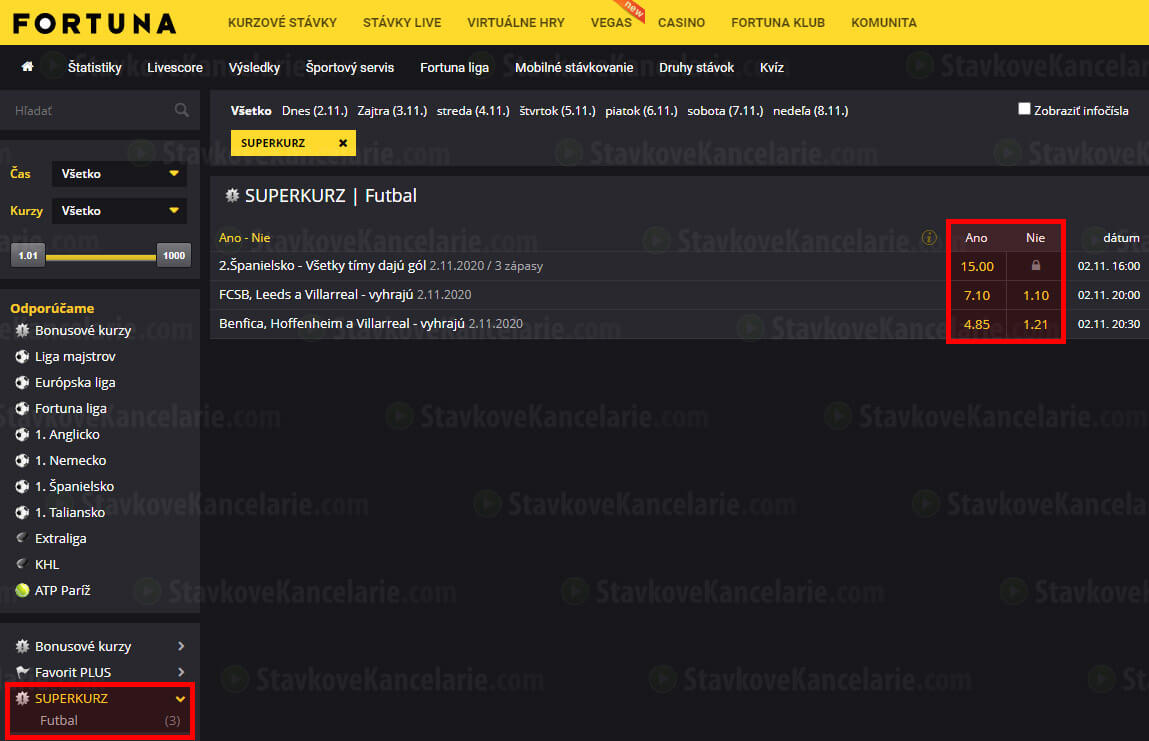Click the Extraliga hockey icon
The height and width of the screenshot is (741, 1149).
(x=22, y=538)
